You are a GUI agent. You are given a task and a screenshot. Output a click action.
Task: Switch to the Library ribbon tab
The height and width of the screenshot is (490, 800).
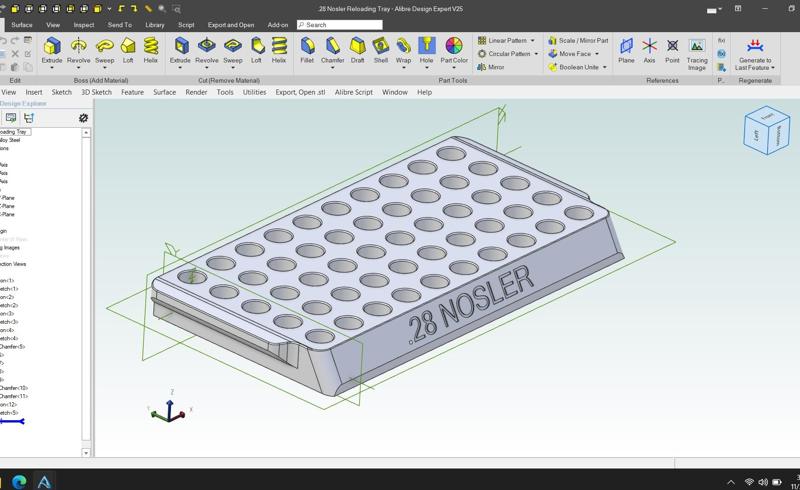pos(155,24)
